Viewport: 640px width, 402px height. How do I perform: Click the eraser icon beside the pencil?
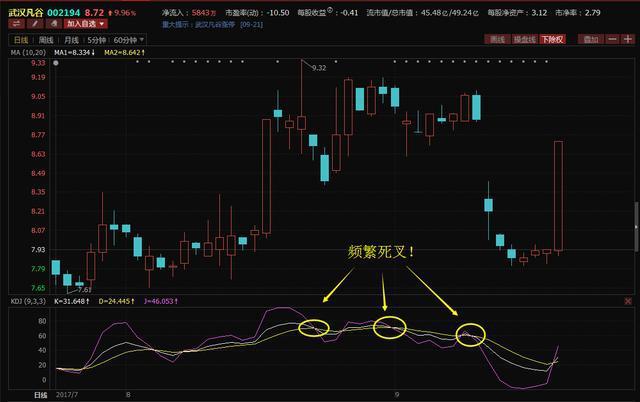pos(53,24)
